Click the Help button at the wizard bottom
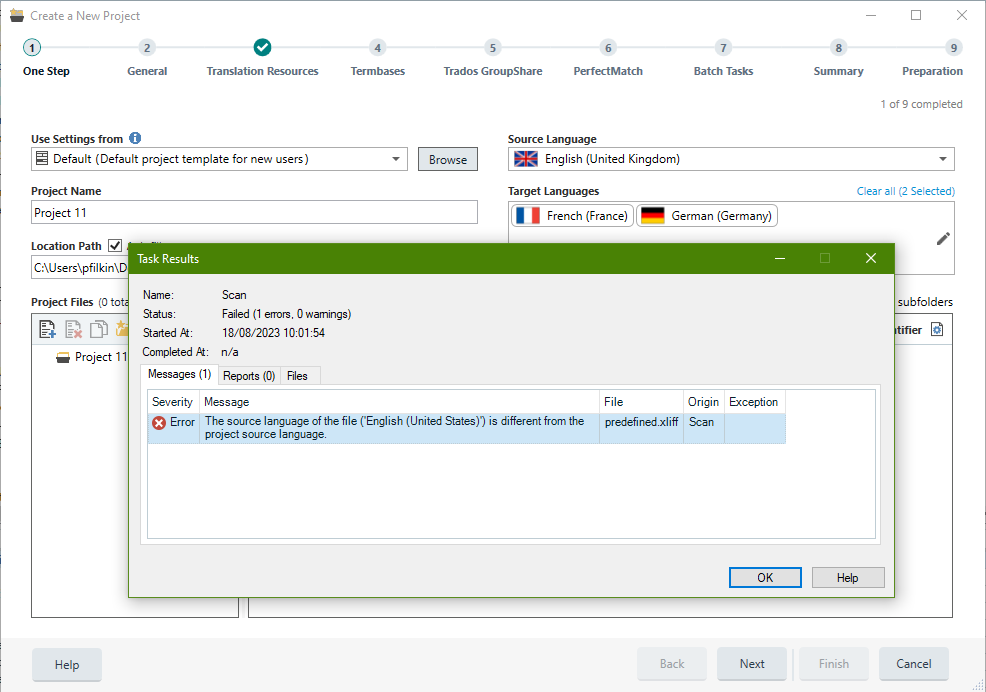The height and width of the screenshot is (692, 986). pos(67,664)
